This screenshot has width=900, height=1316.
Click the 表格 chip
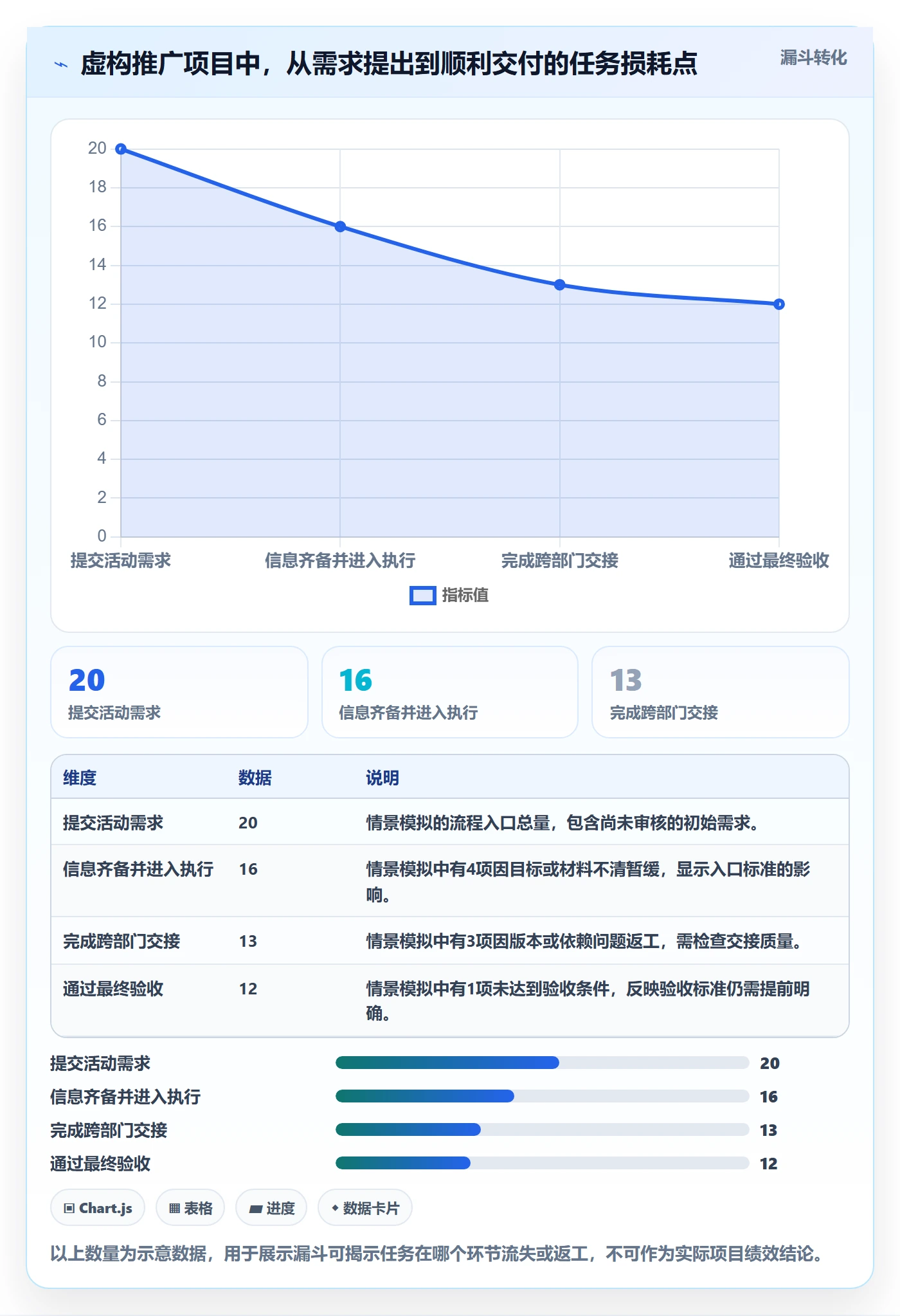pos(190,1208)
